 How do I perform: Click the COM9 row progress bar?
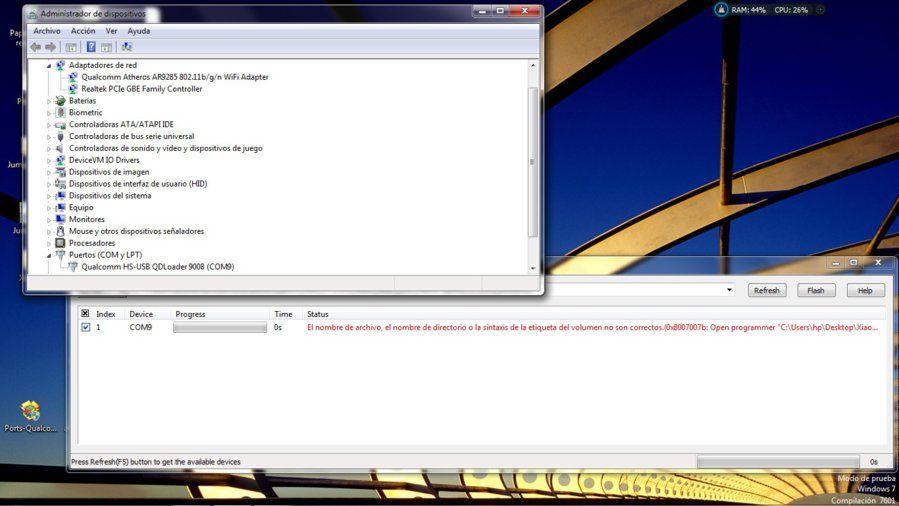tap(220, 327)
